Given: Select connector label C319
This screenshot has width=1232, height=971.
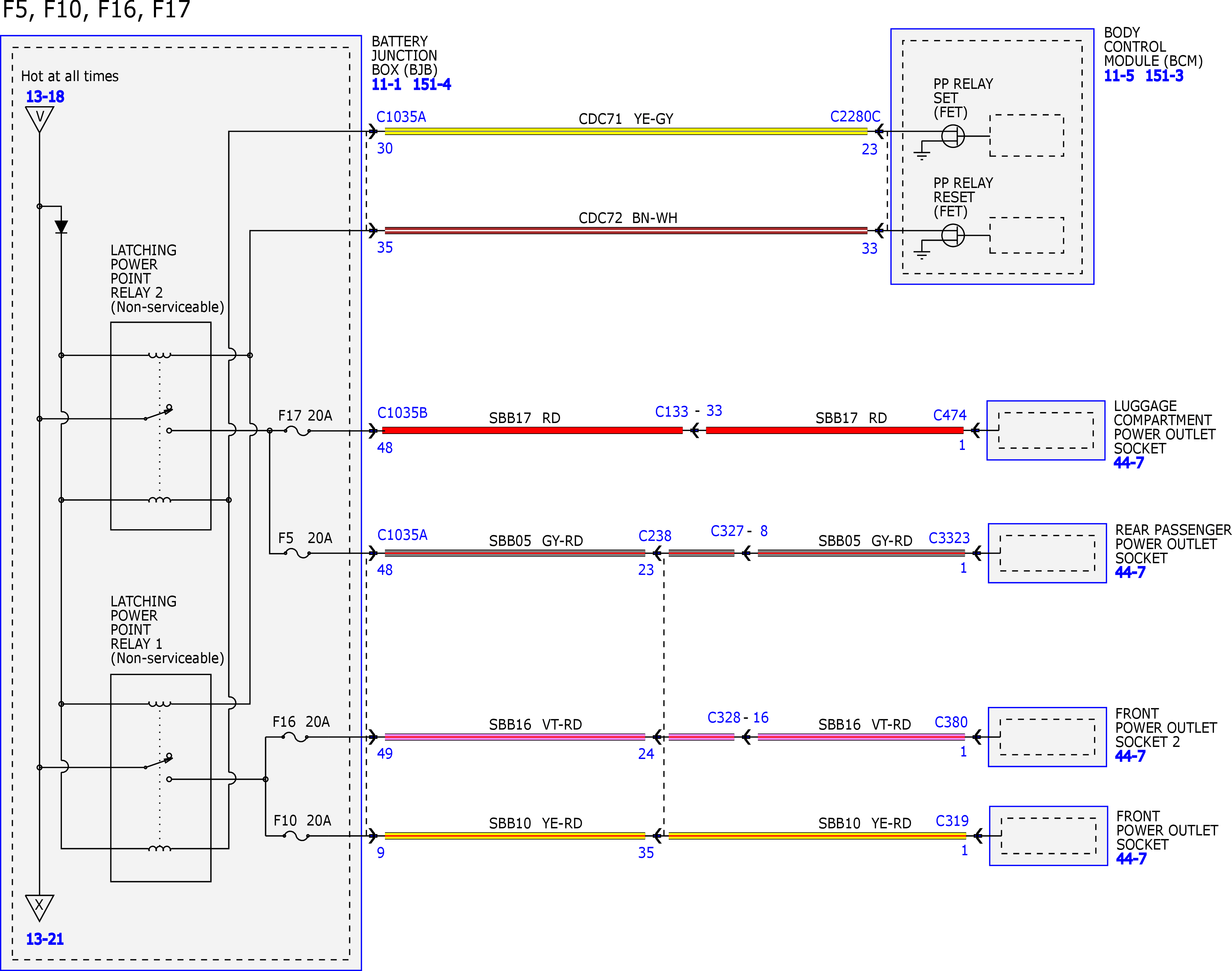Looking at the screenshot, I should (x=952, y=821).
